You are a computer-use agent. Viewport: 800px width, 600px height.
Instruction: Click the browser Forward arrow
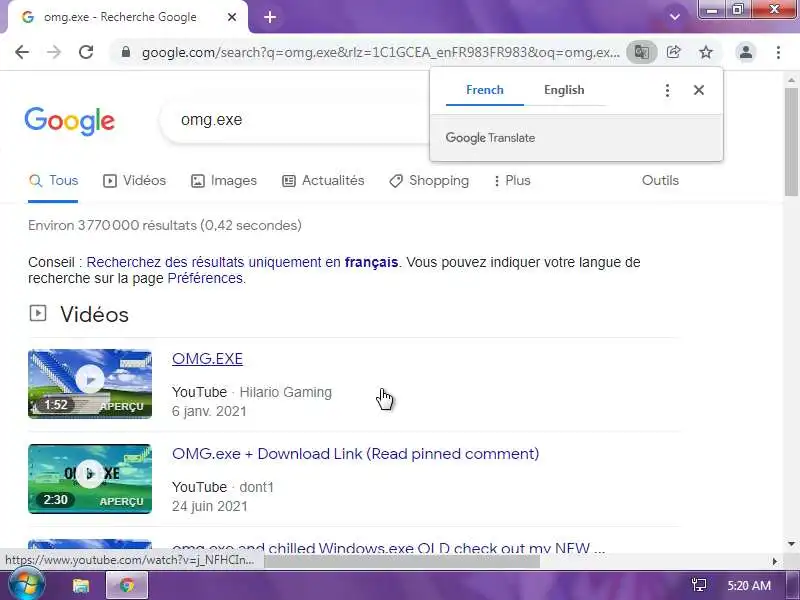point(54,52)
